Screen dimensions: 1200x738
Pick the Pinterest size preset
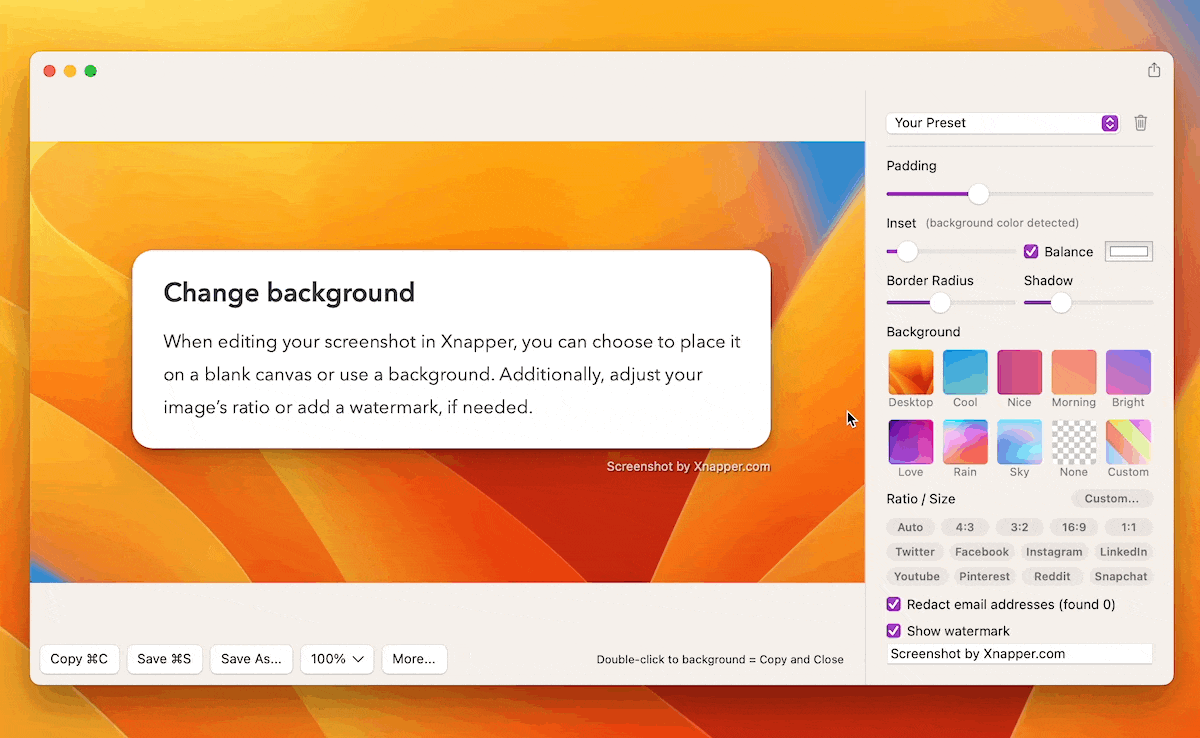click(985, 577)
